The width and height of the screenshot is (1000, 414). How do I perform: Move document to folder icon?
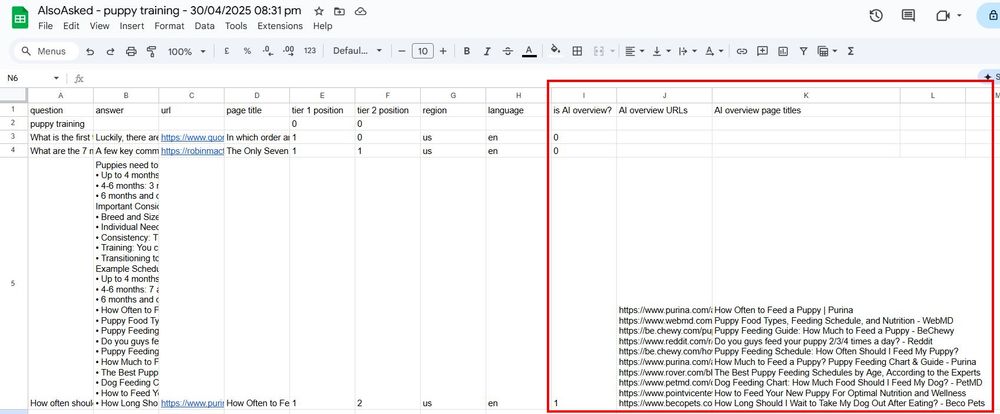339,11
